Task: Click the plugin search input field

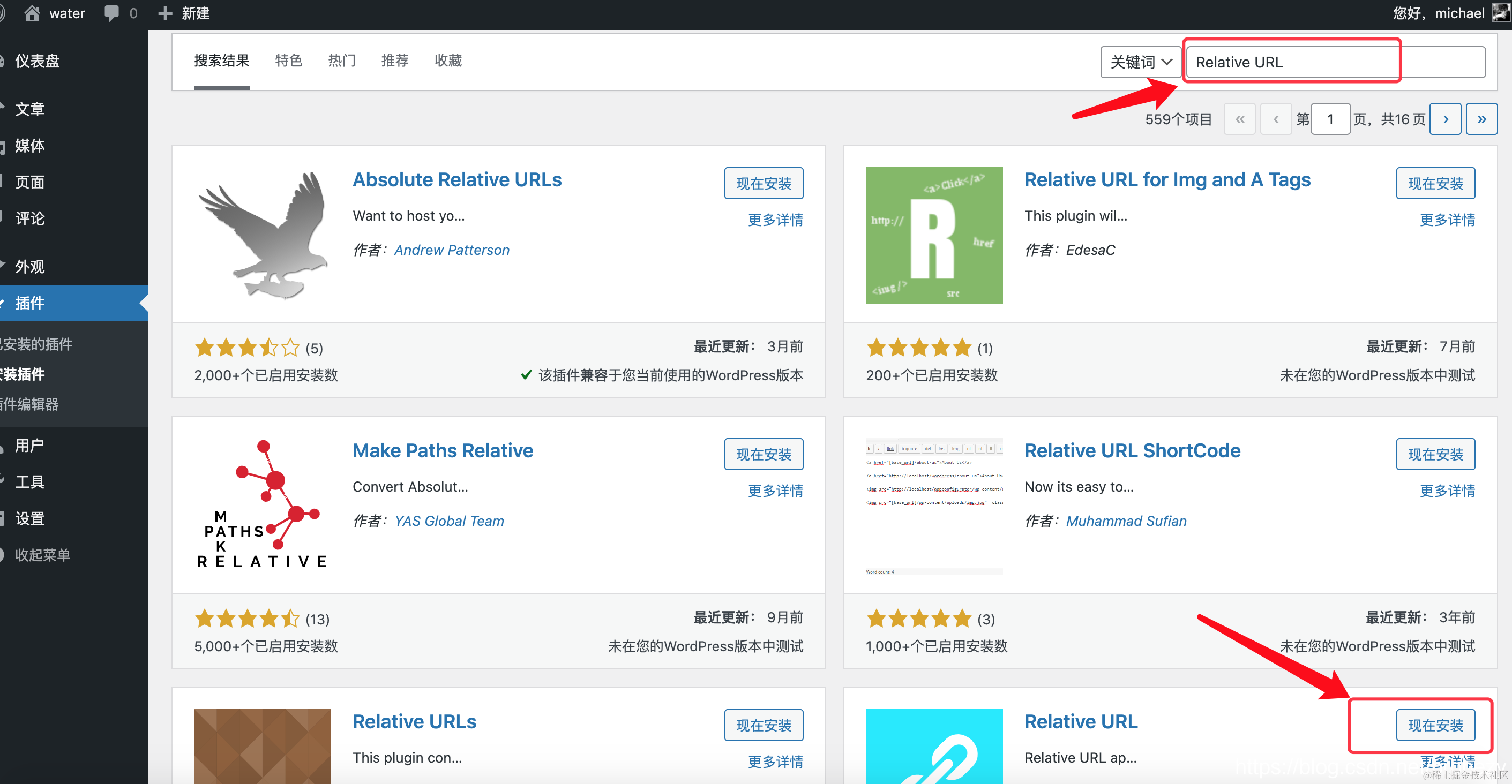Action: (x=1335, y=62)
